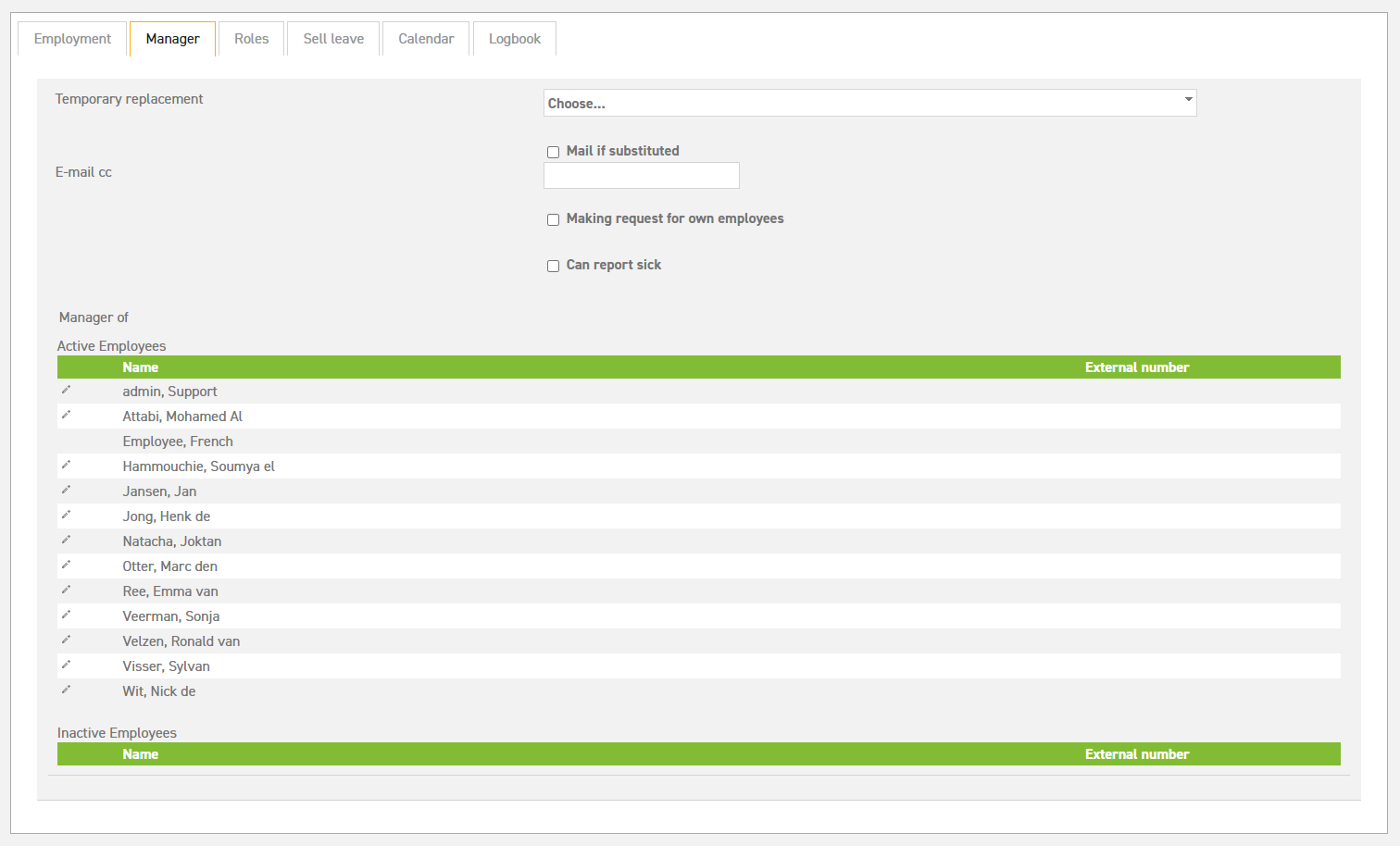The height and width of the screenshot is (846, 1400).
Task: Switch to the Employment tab
Action: tap(72, 39)
